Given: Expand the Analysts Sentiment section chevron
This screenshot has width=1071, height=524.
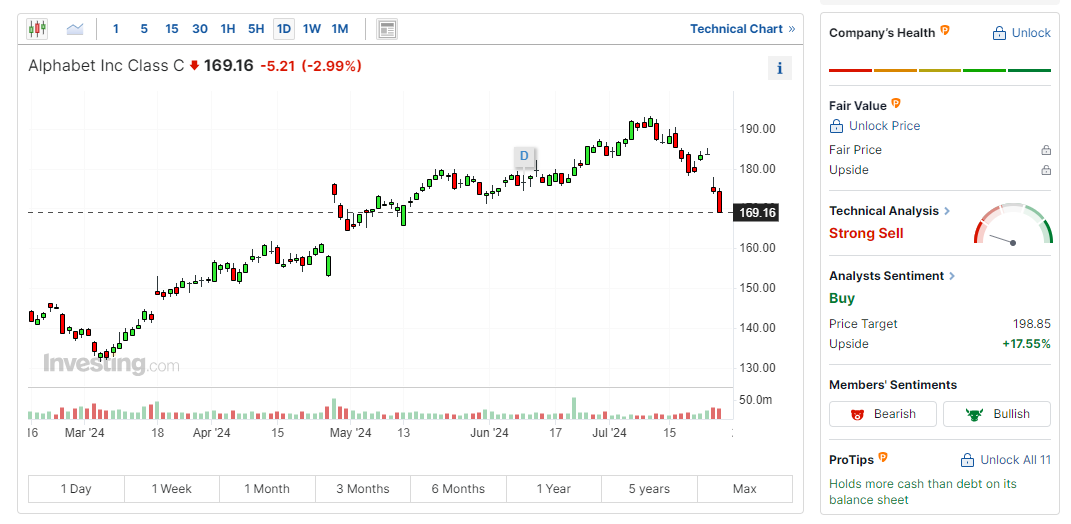Looking at the screenshot, I should coord(952,276).
